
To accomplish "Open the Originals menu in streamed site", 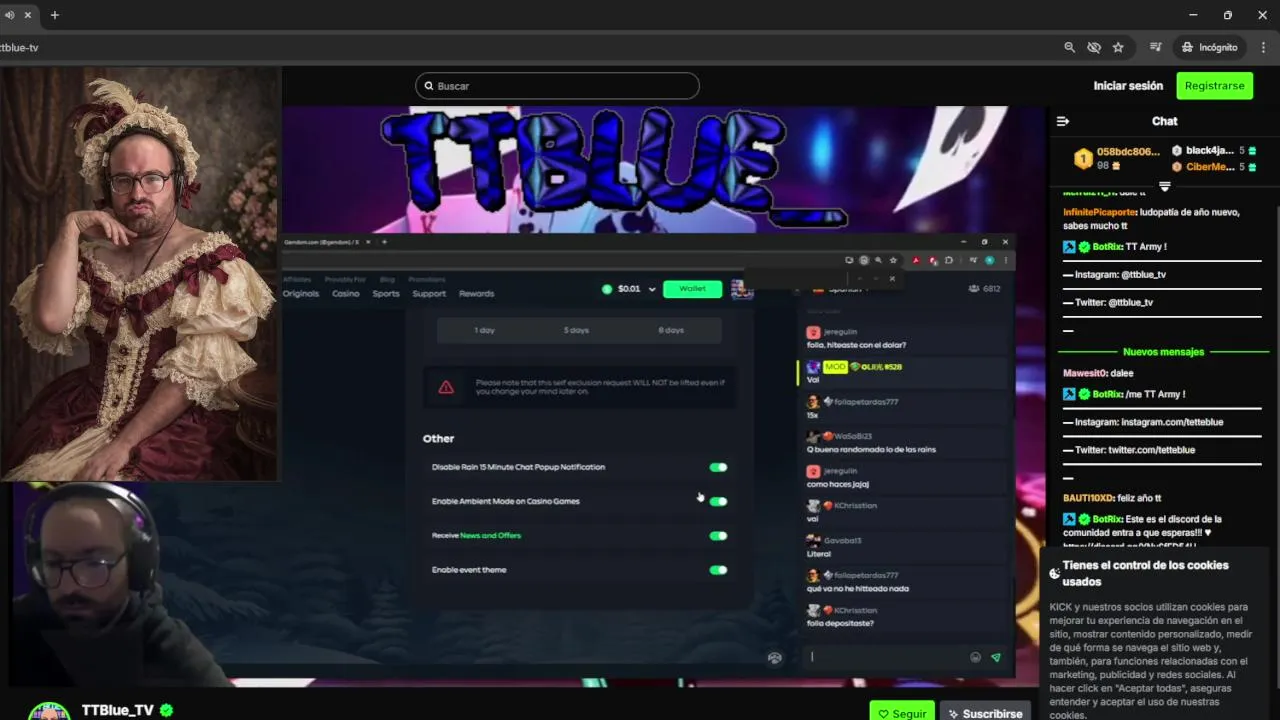I will (301, 293).
